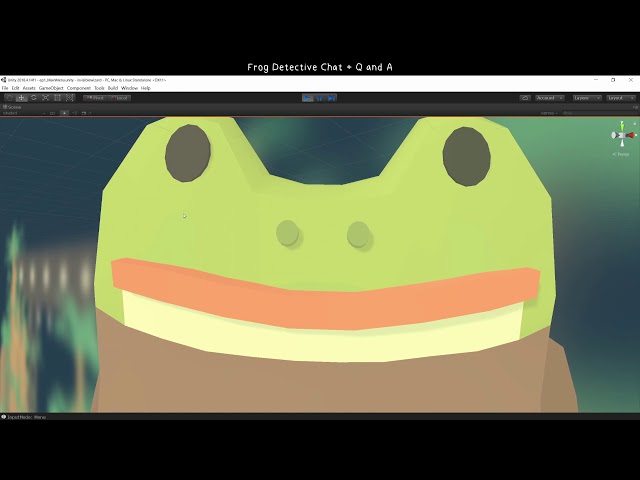
Task: Open the Build menu
Action: [113, 88]
